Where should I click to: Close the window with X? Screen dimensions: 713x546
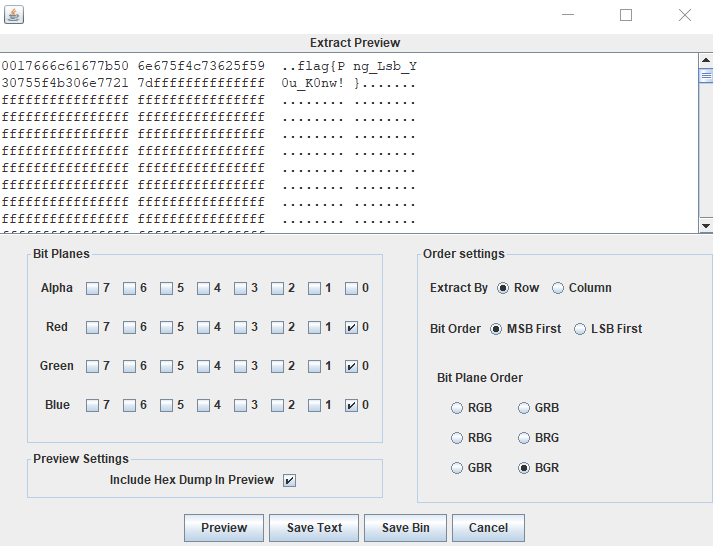(x=685, y=15)
